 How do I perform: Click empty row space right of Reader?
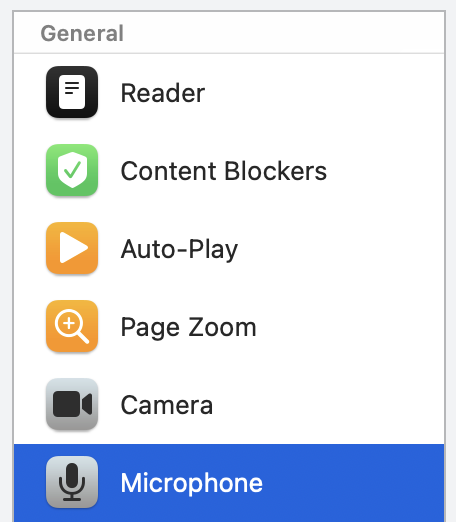[x=323, y=93]
